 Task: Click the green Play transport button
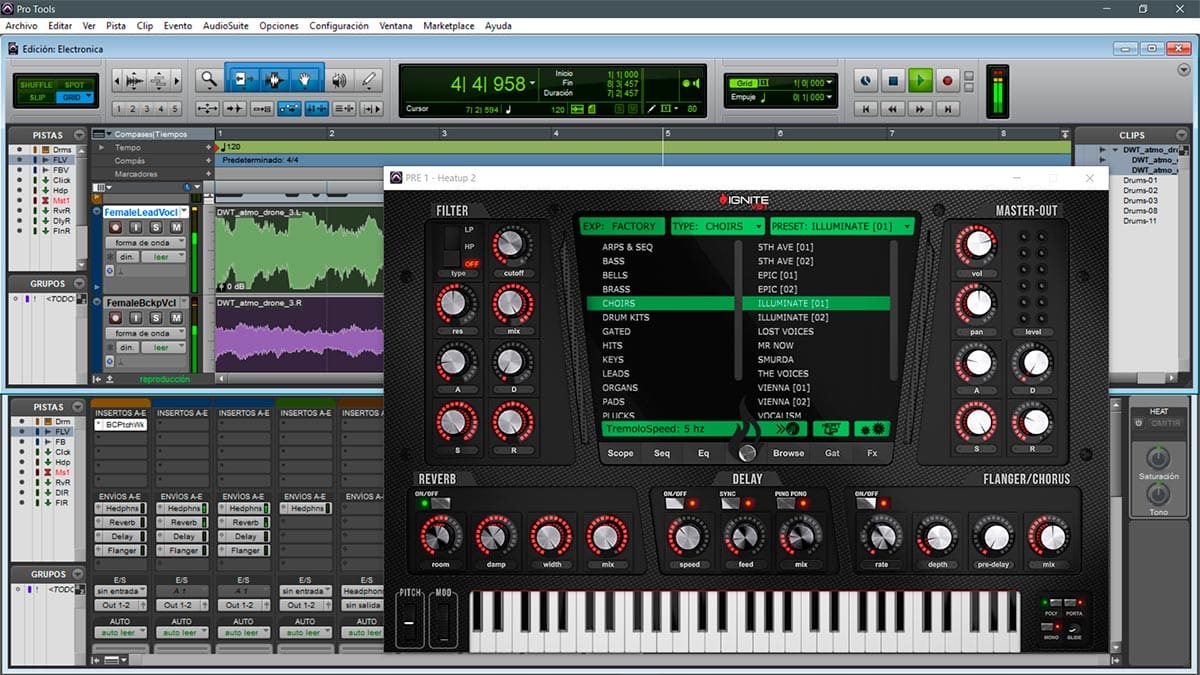click(921, 80)
